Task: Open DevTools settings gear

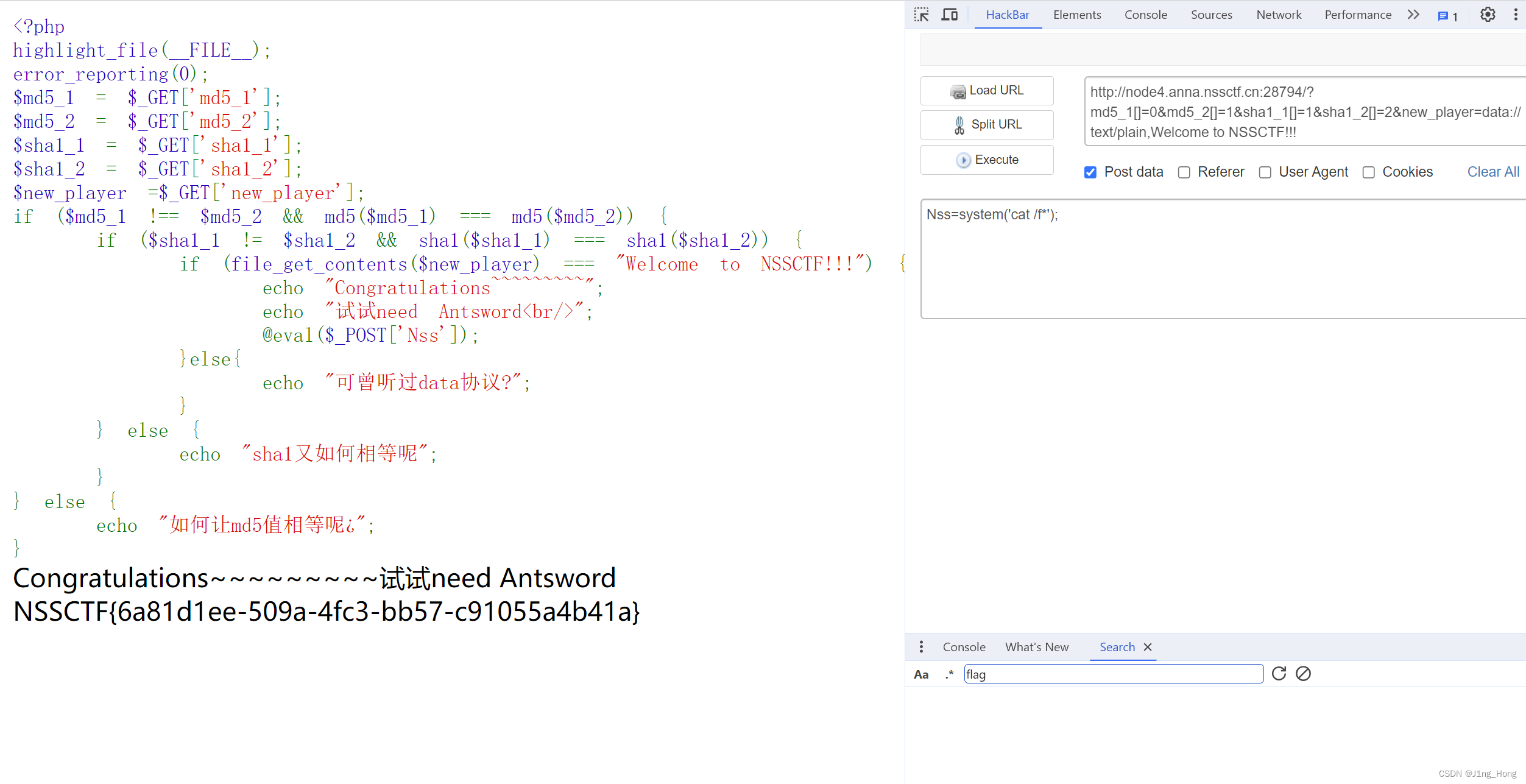Action: point(1488,15)
